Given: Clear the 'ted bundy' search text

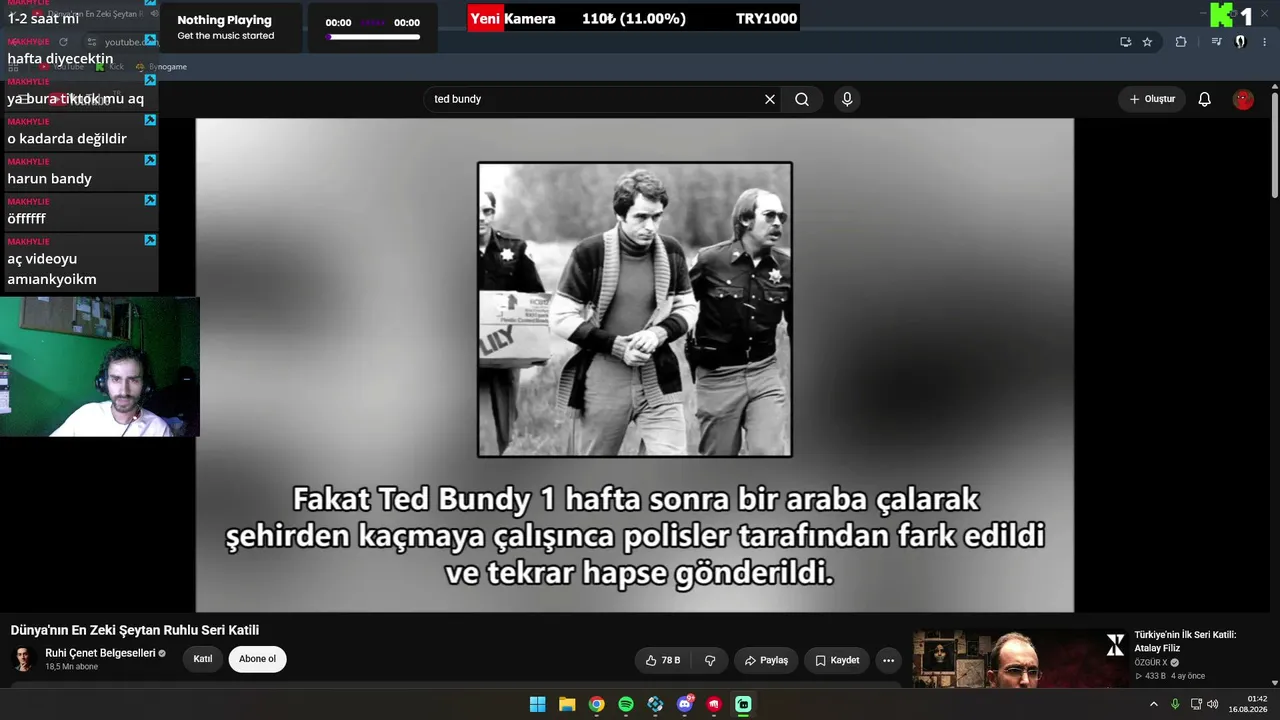Looking at the screenshot, I should (770, 99).
